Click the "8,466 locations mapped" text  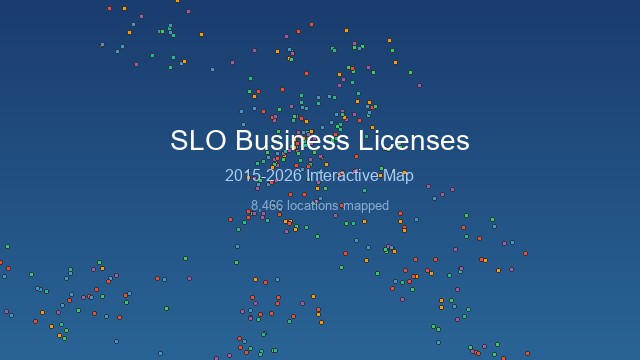pyautogui.click(x=320, y=205)
